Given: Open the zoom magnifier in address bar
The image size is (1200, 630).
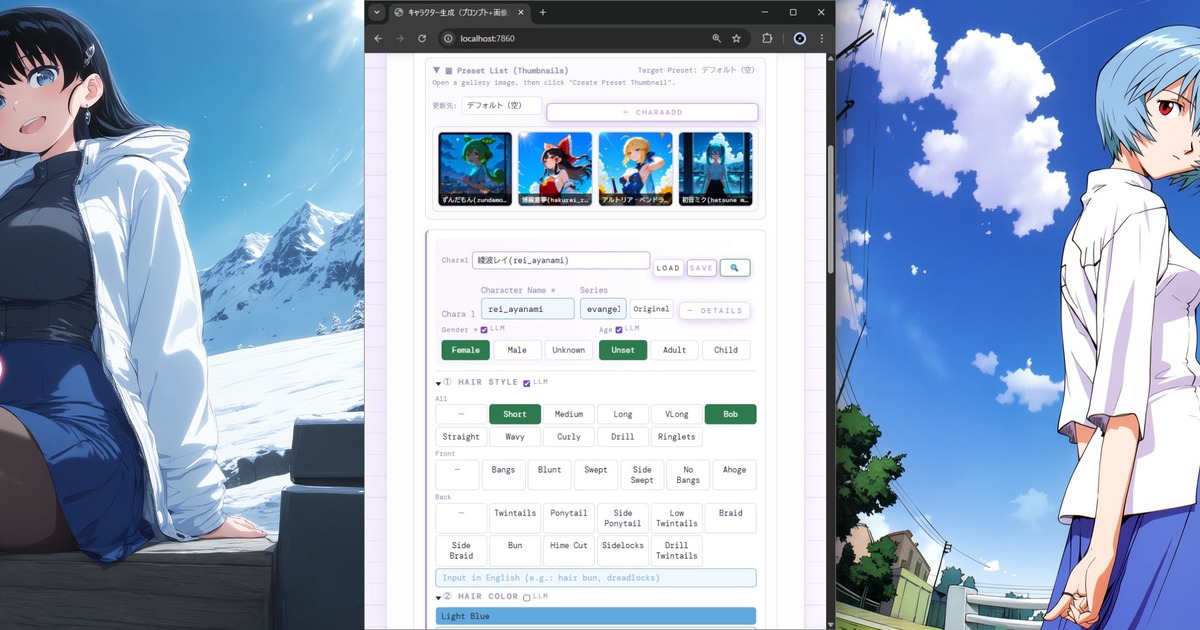Looking at the screenshot, I should pyautogui.click(x=716, y=38).
